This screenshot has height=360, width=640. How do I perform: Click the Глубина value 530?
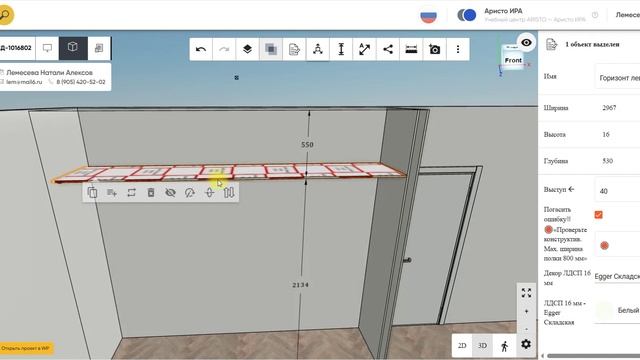coord(608,161)
